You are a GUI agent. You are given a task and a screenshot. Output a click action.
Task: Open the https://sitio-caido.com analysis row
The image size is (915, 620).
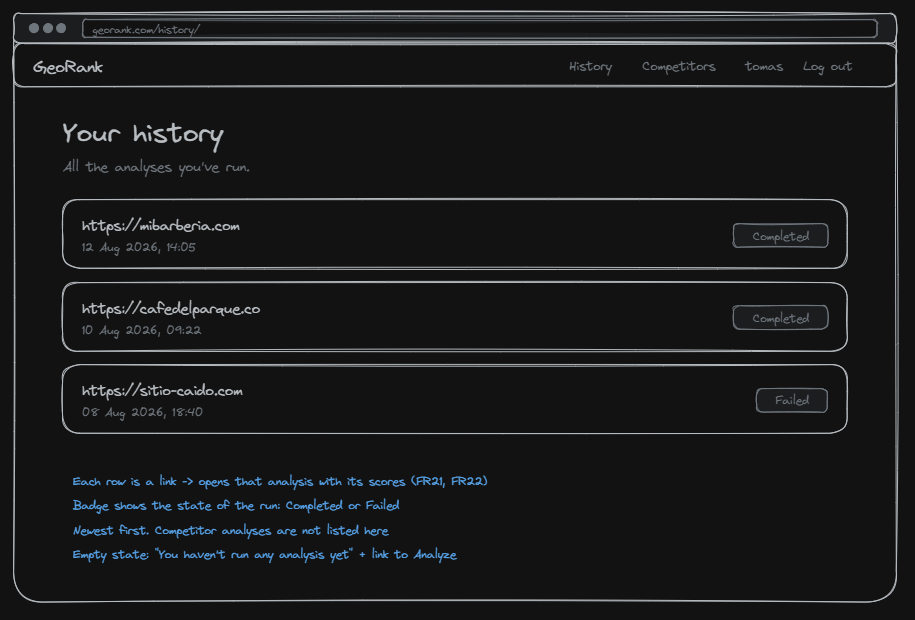tap(455, 399)
